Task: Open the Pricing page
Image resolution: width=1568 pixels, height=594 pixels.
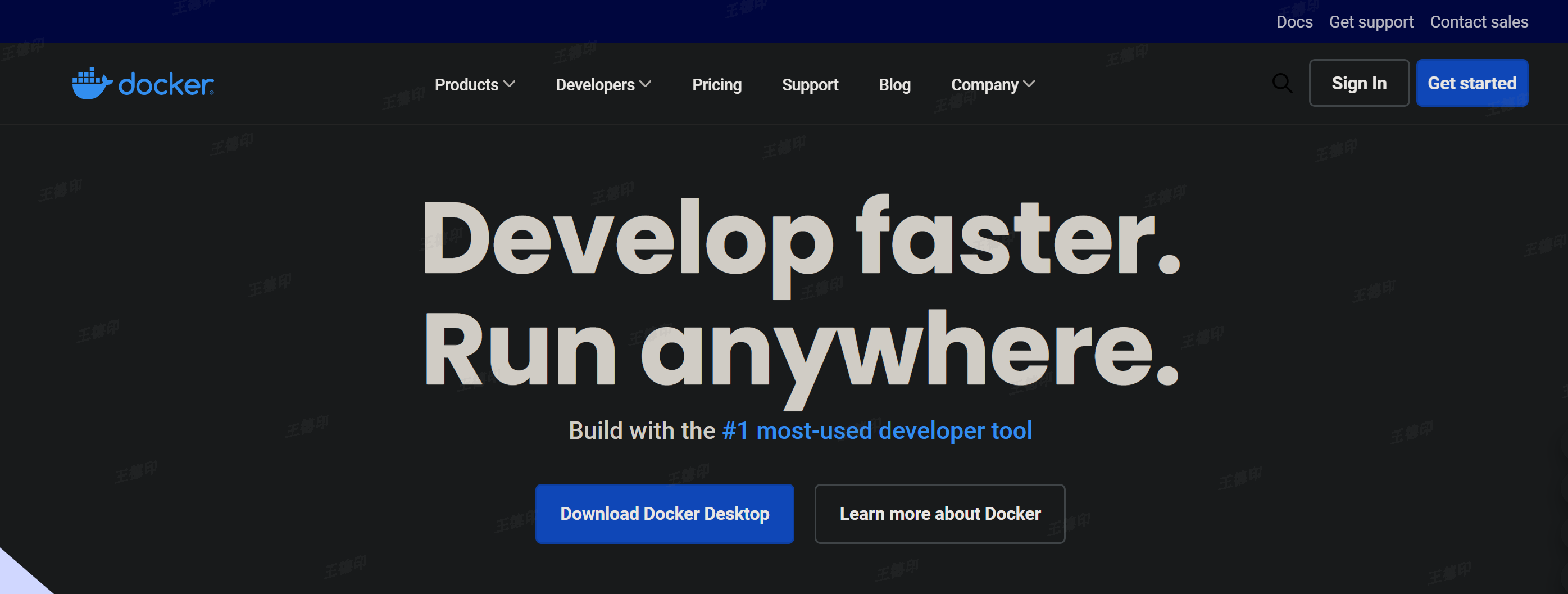Action: 716,85
